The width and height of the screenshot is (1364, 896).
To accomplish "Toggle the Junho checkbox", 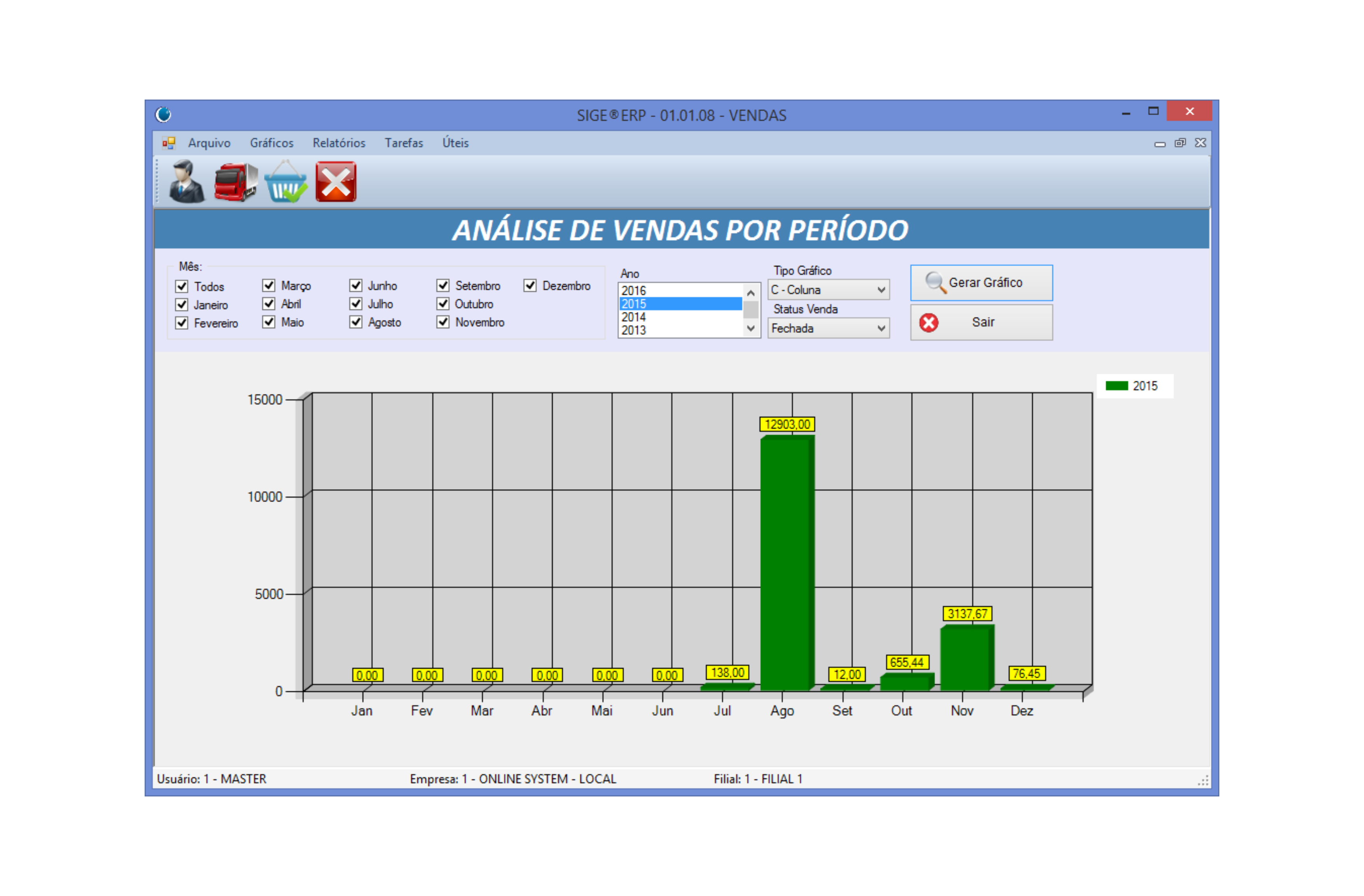I will 356,285.
